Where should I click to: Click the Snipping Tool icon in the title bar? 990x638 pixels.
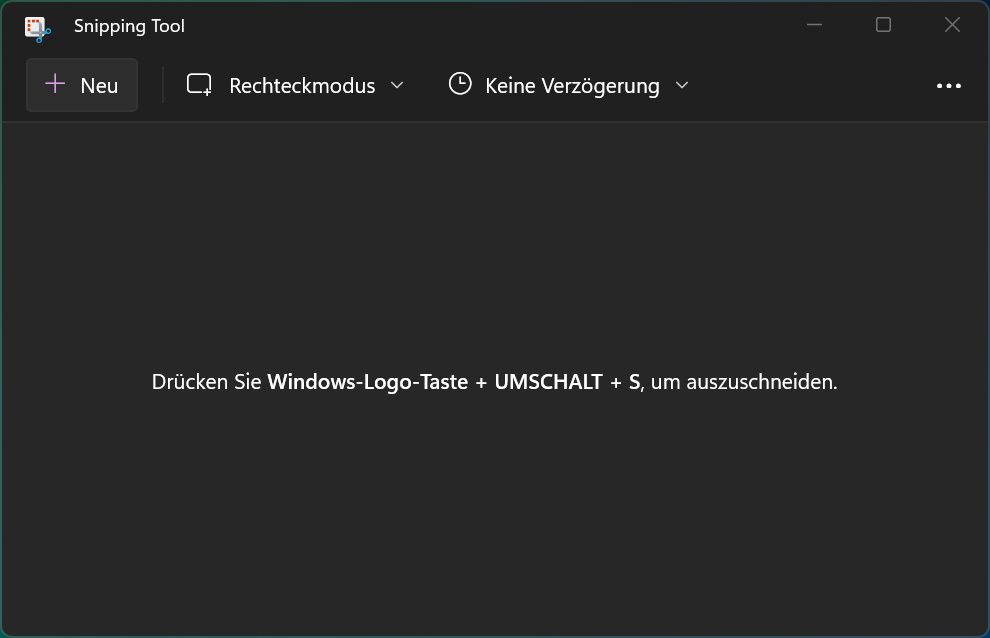37,26
